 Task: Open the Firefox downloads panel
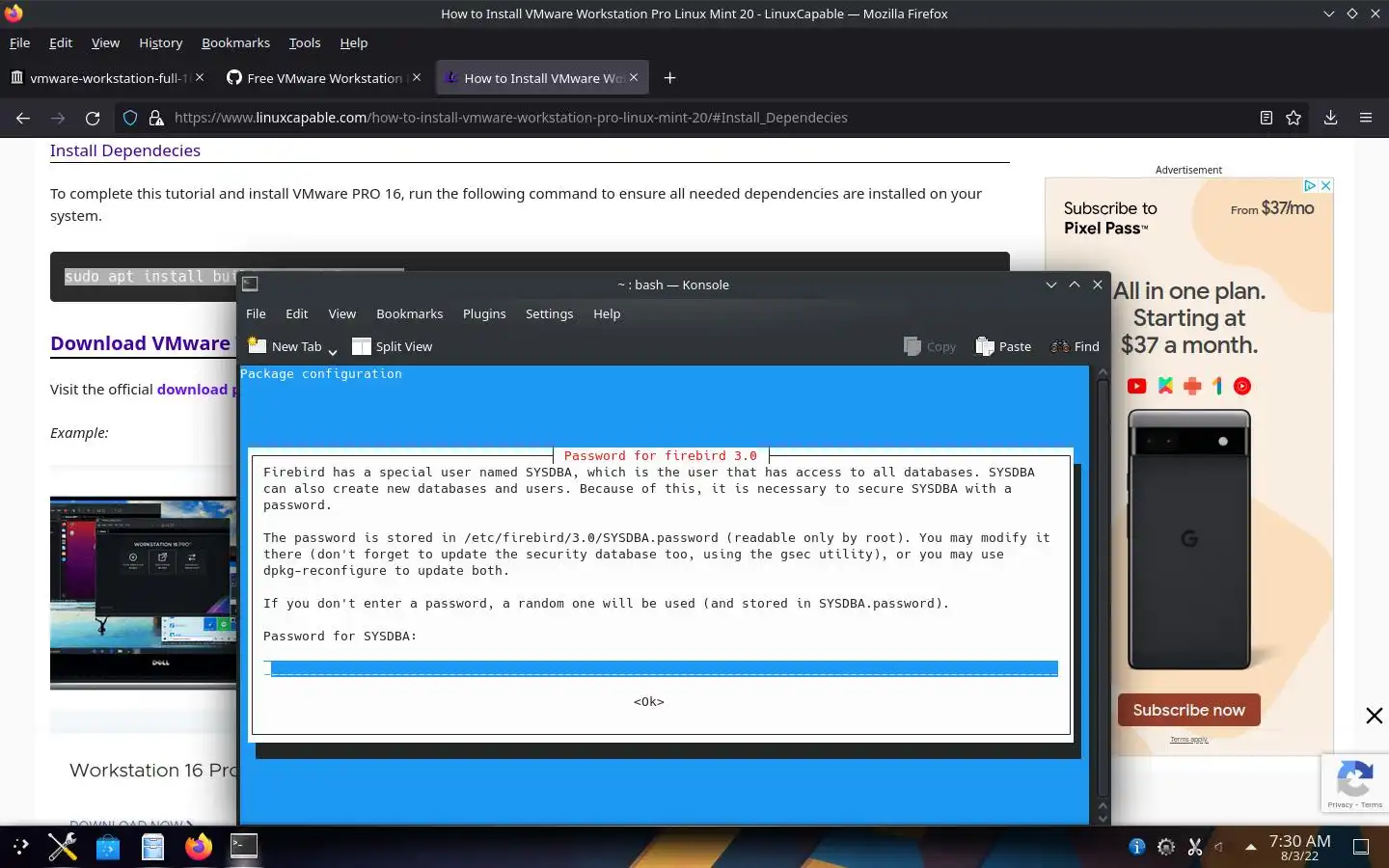[x=1330, y=118]
